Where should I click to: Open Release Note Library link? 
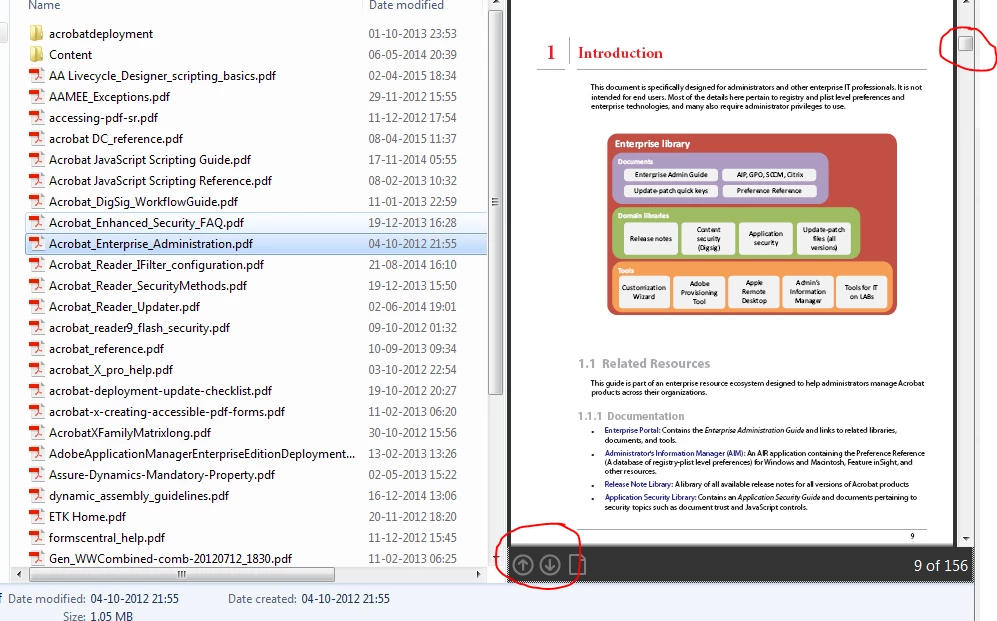pyautogui.click(x=638, y=484)
